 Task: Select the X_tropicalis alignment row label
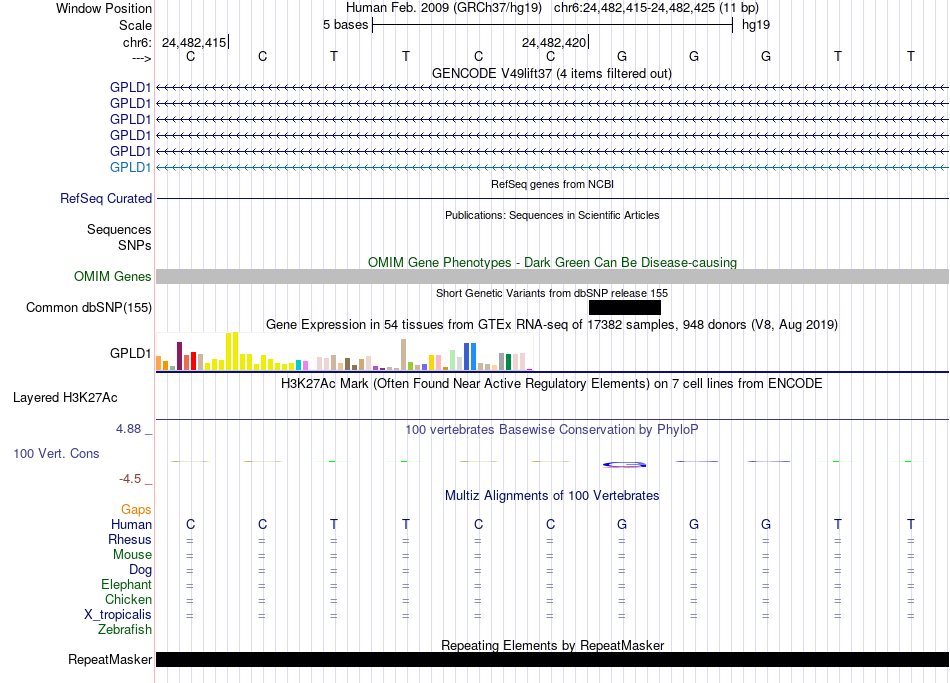pos(118,615)
